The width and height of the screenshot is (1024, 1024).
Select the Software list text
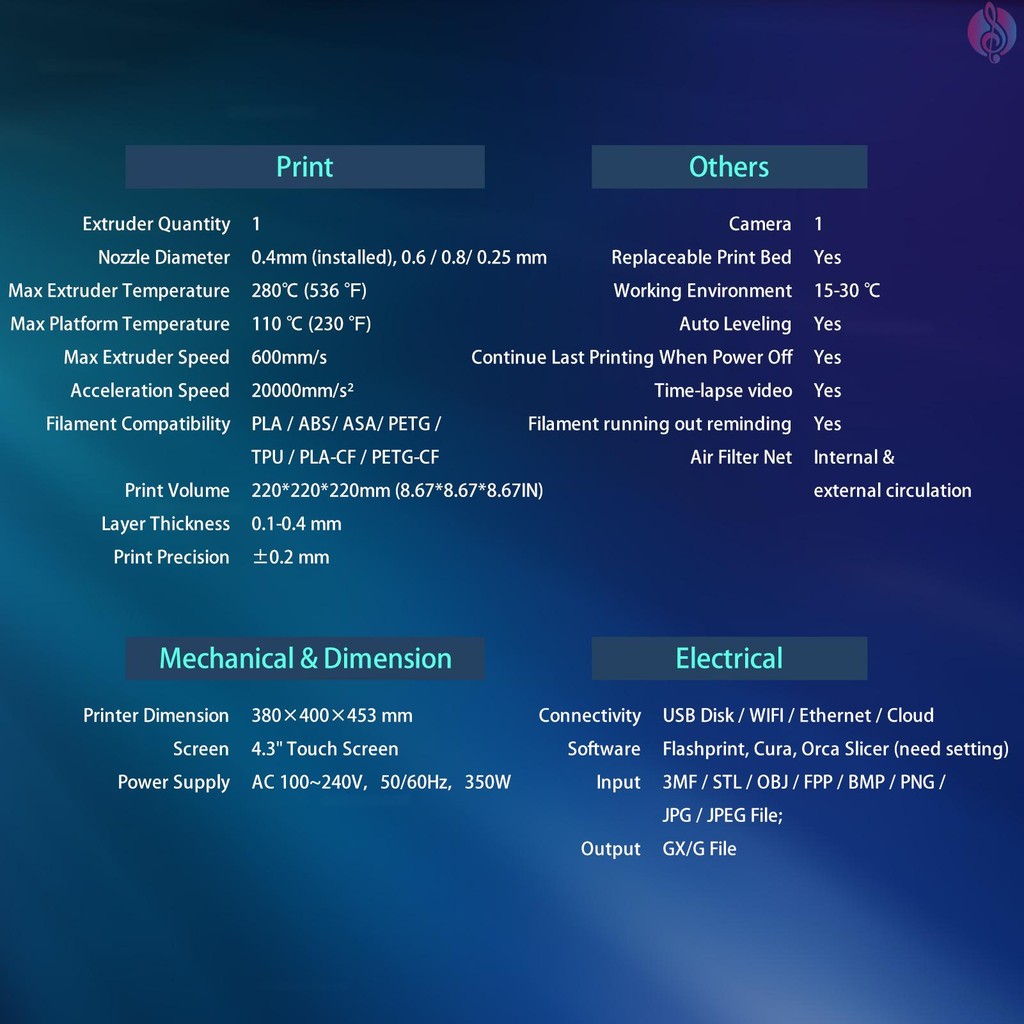pos(835,749)
